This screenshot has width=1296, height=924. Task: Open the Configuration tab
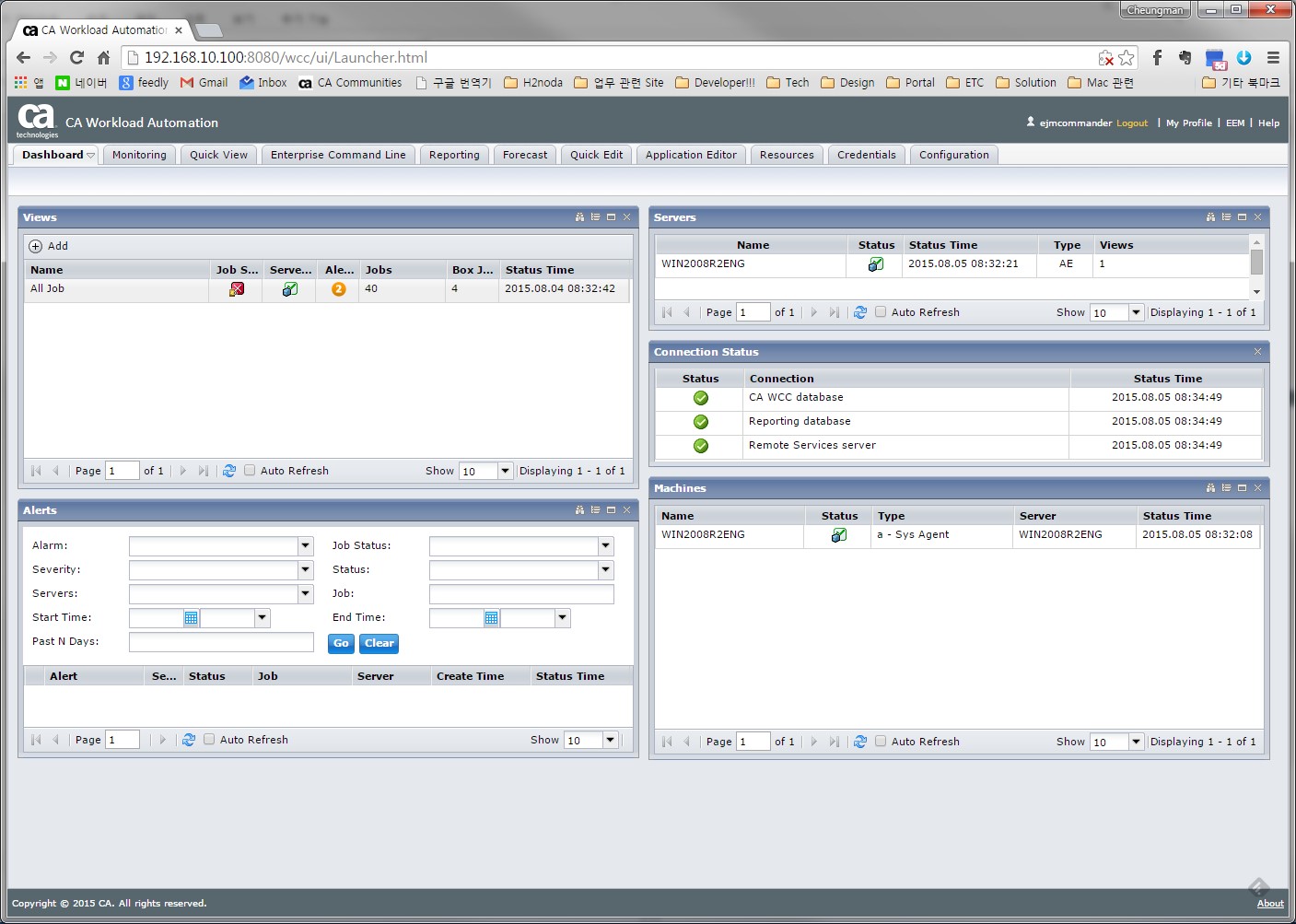point(953,155)
